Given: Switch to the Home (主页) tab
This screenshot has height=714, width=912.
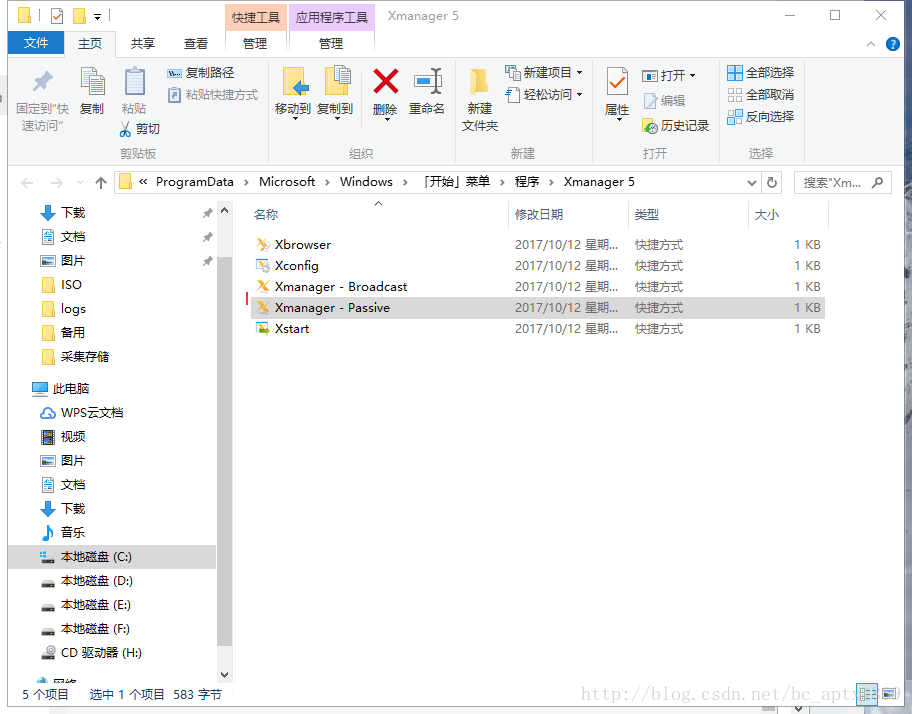Looking at the screenshot, I should point(90,44).
